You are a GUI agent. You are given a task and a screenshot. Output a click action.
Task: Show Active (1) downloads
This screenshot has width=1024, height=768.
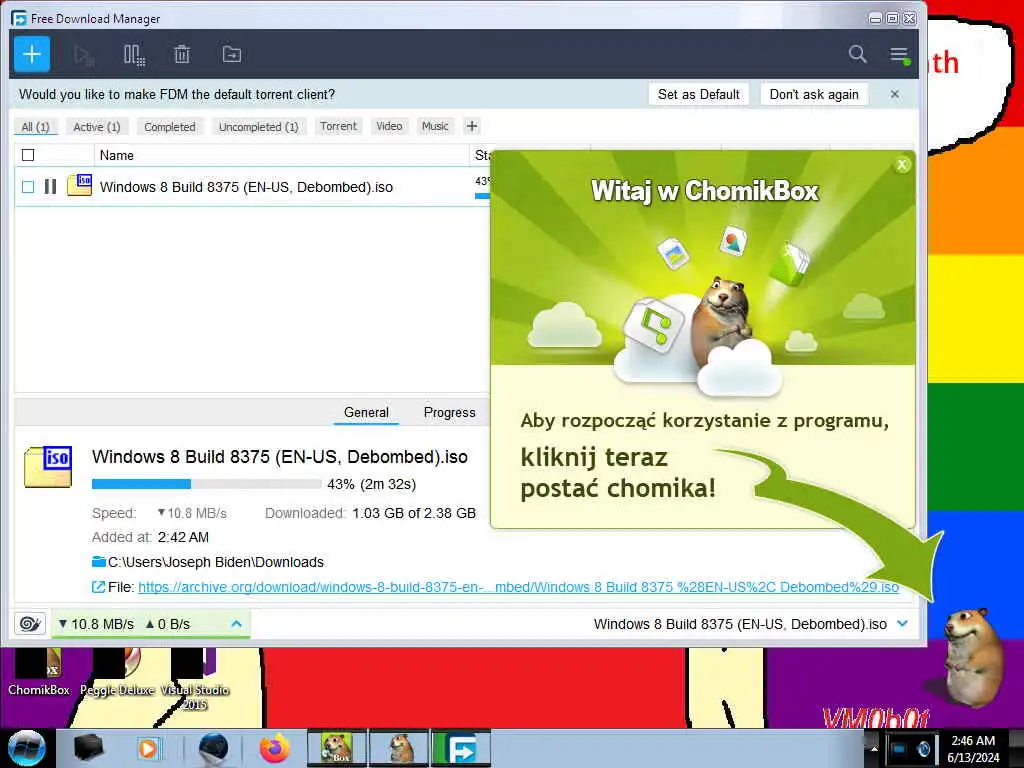click(97, 127)
